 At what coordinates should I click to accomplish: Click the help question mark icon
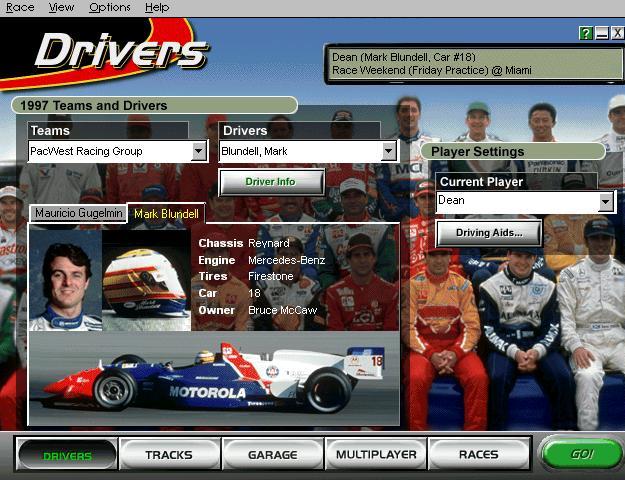coord(586,33)
